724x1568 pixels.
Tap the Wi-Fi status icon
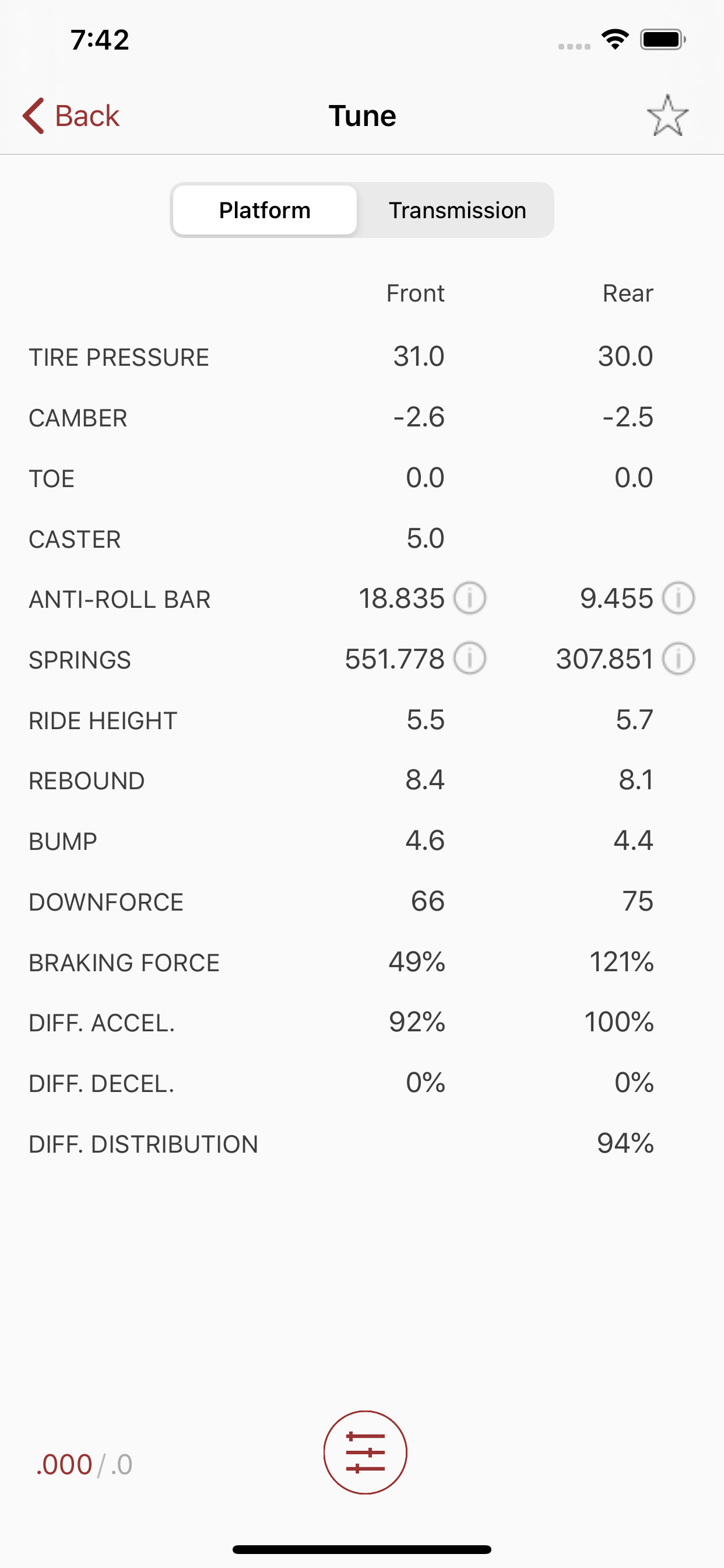[x=614, y=38]
